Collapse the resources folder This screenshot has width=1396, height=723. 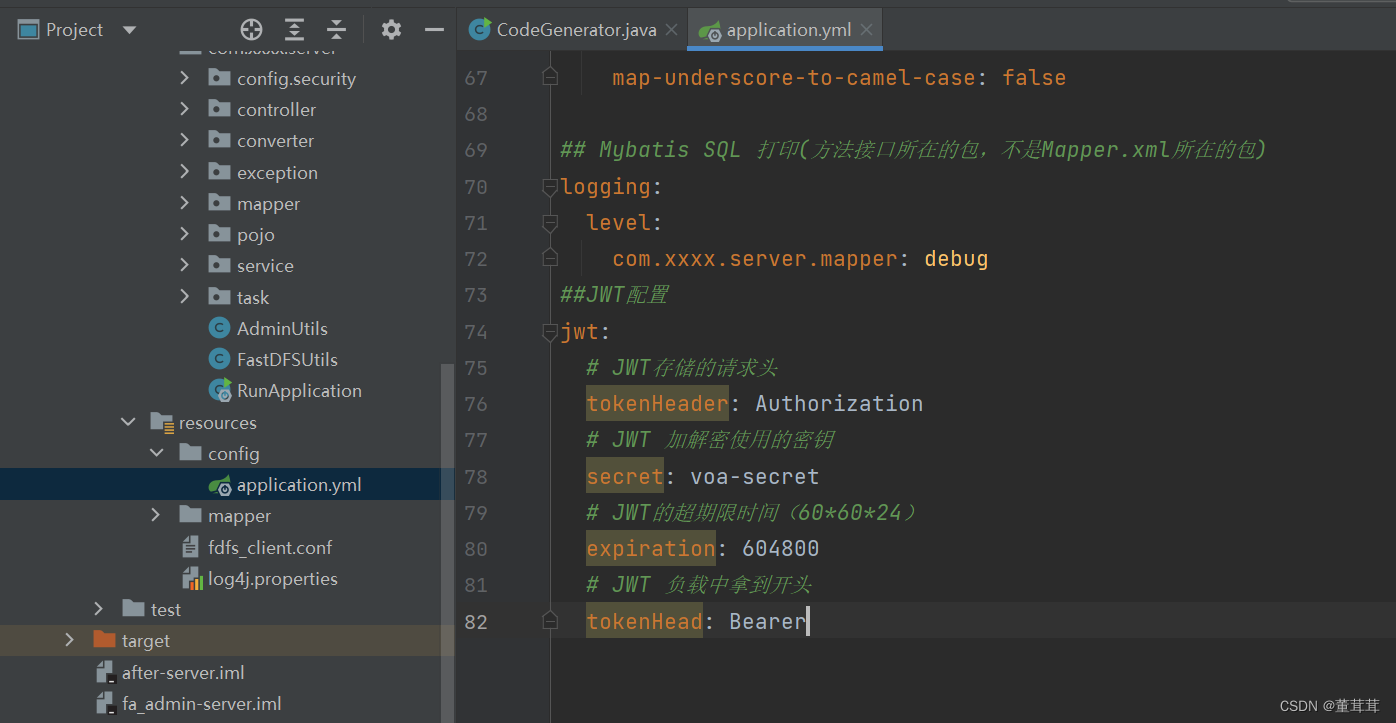tap(127, 422)
